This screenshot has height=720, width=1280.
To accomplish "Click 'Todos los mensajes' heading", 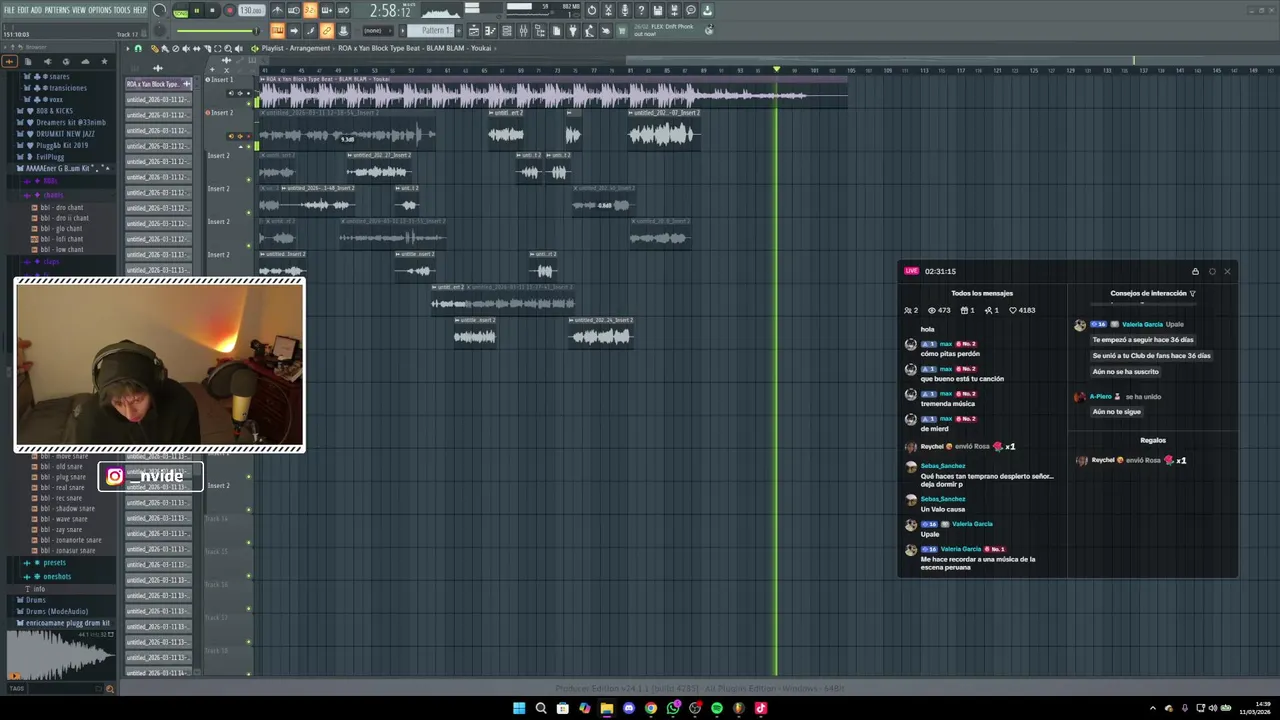I will coord(982,293).
